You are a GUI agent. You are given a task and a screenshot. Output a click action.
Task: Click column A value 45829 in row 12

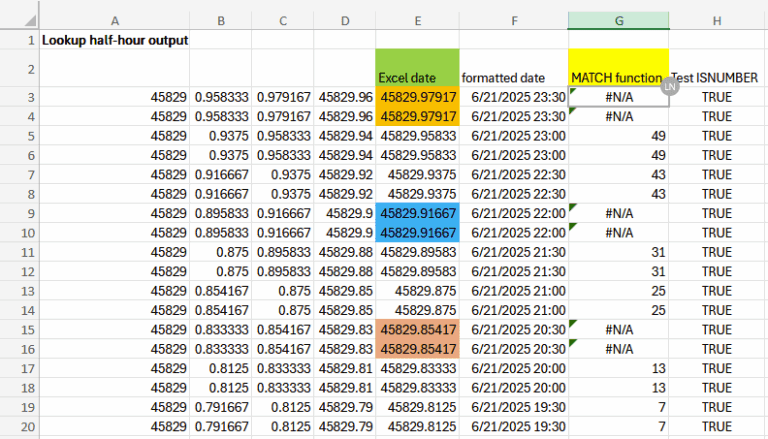pos(115,271)
